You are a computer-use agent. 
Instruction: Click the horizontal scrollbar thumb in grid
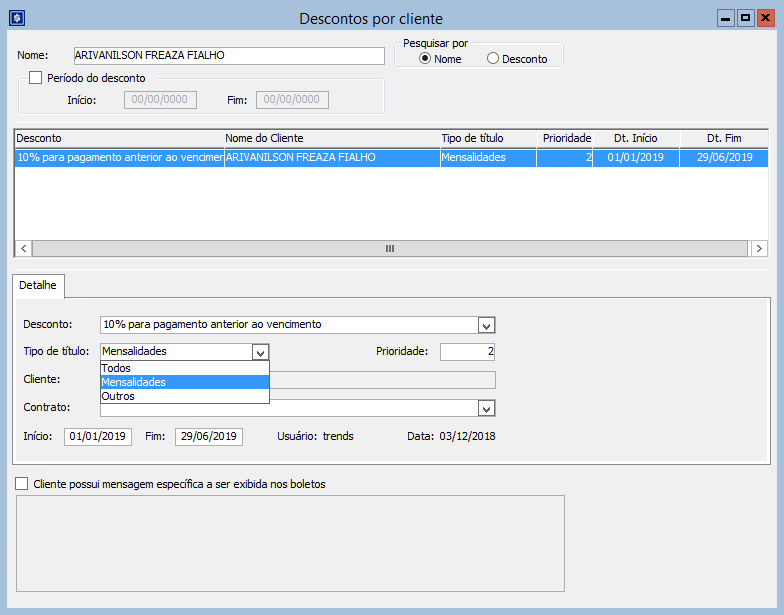(x=390, y=248)
